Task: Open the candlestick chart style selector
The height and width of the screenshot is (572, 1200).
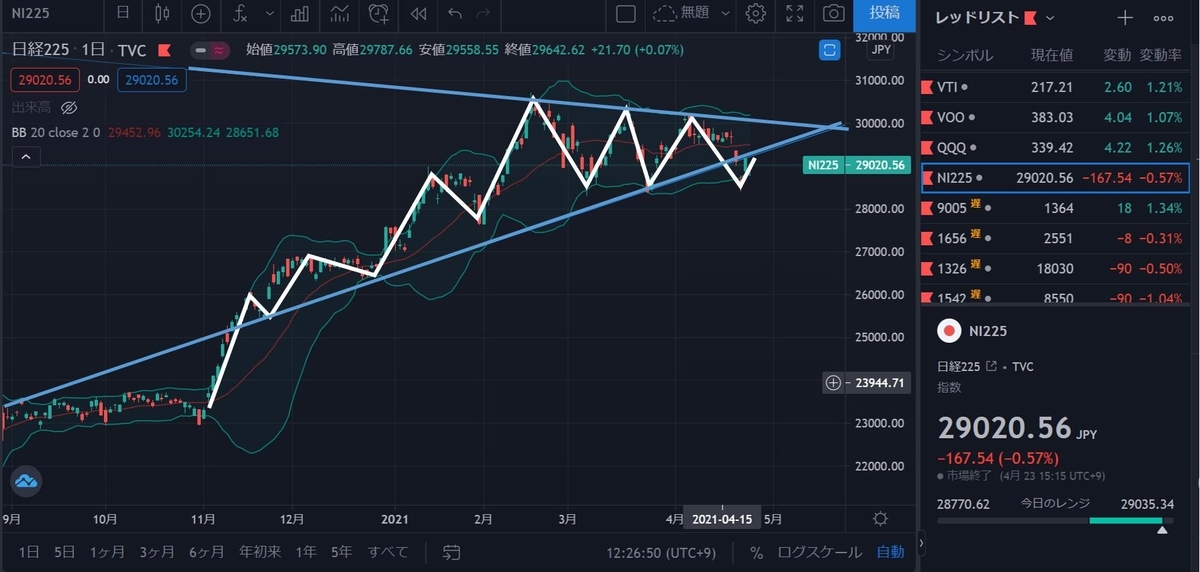Action: click(x=163, y=14)
